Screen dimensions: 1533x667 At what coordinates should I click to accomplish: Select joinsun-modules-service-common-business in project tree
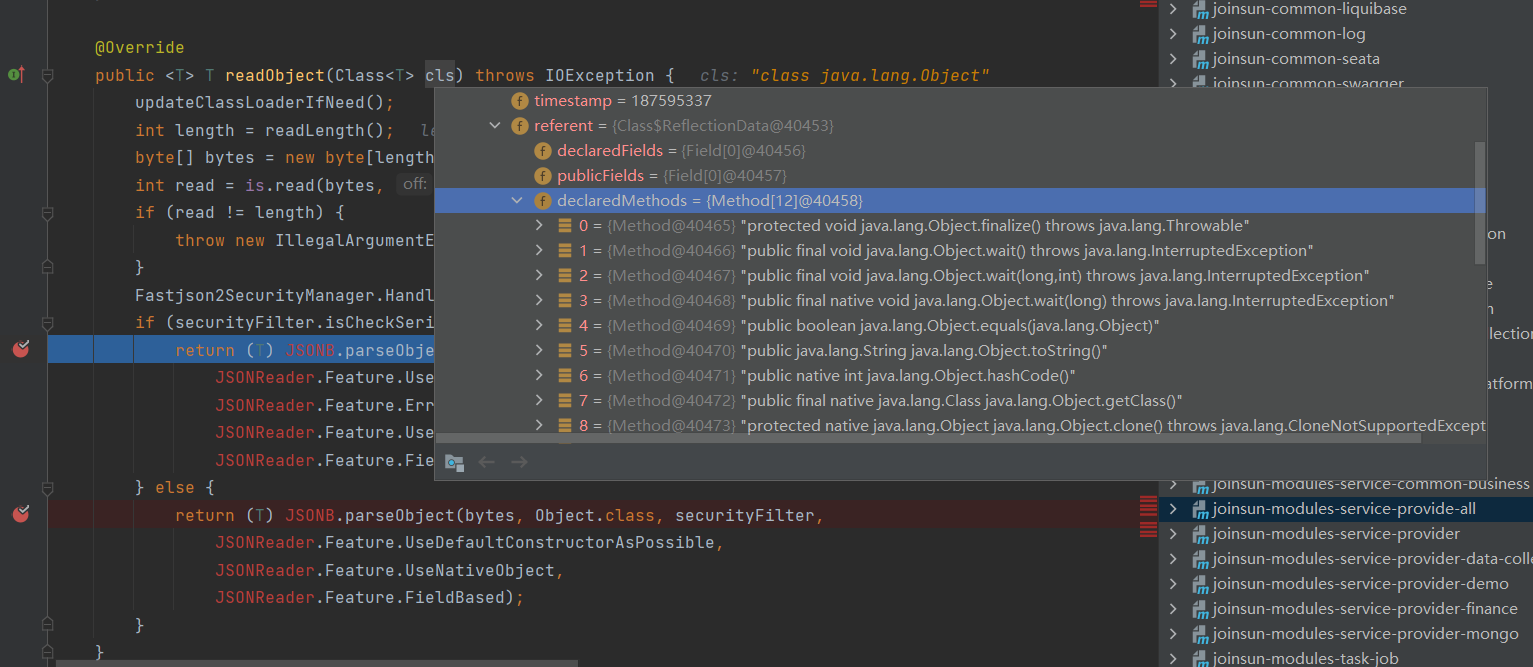(1346, 484)
